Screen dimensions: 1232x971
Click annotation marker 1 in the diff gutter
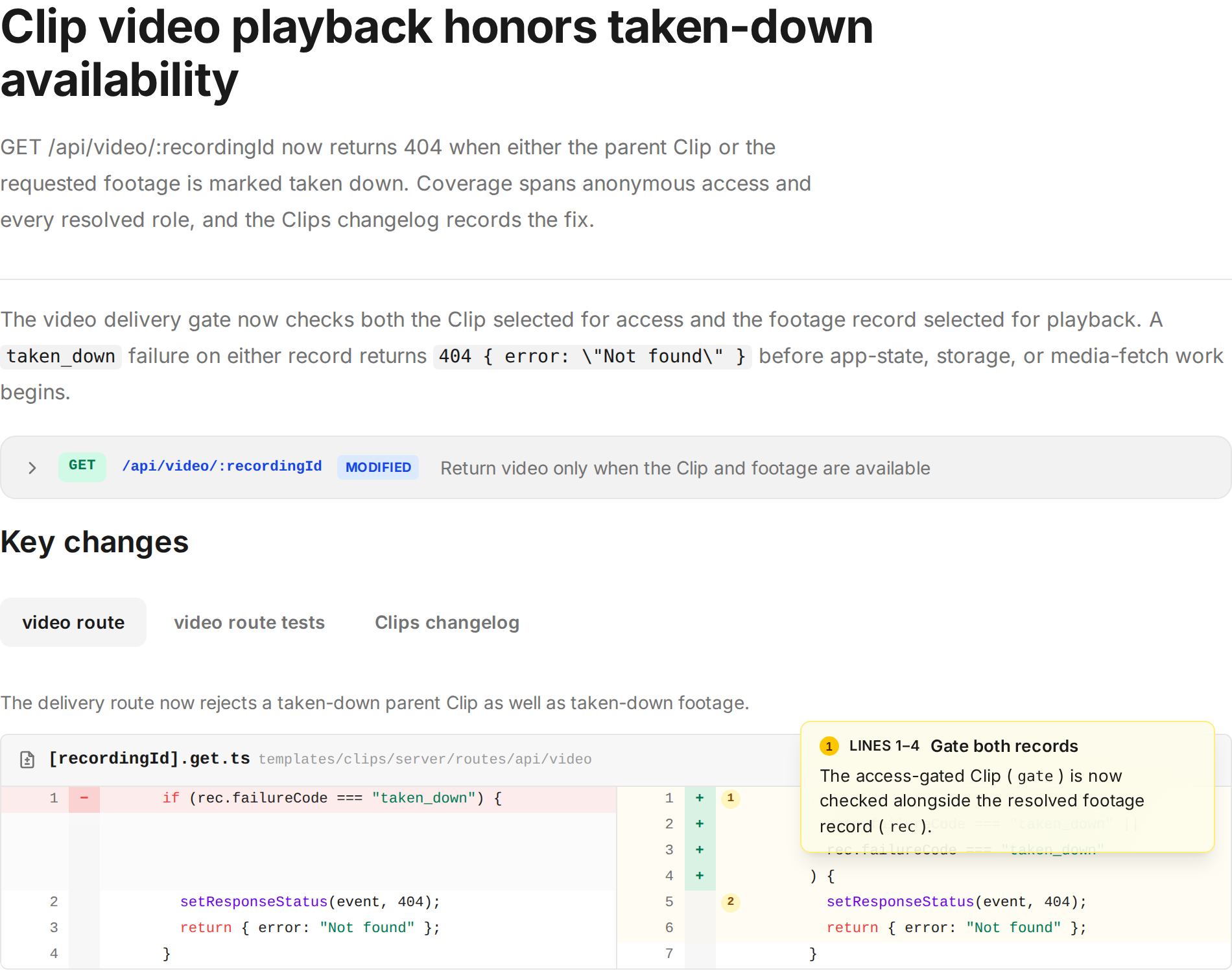730,798
